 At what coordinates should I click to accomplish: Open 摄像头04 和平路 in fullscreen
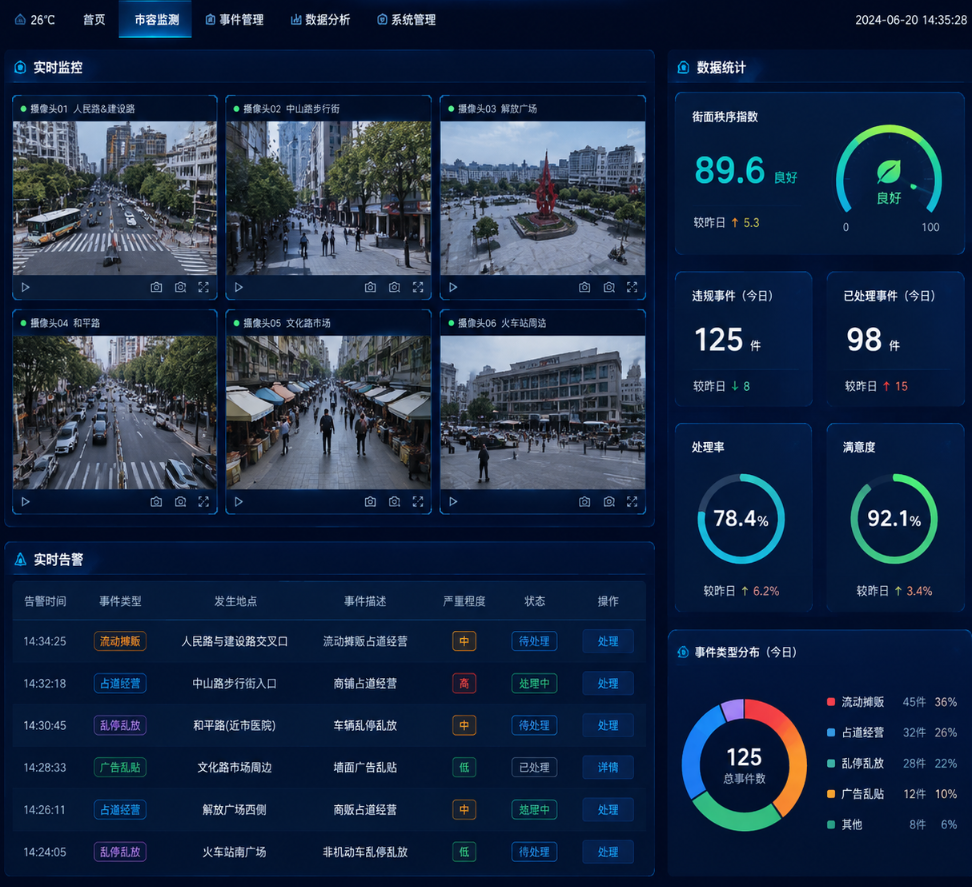(x=203, y=501)
